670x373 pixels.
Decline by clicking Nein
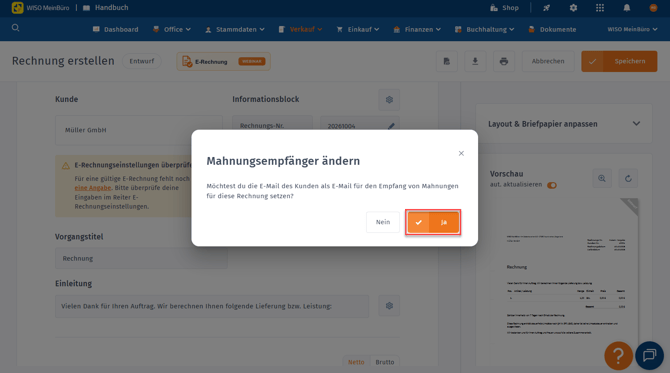383,222
